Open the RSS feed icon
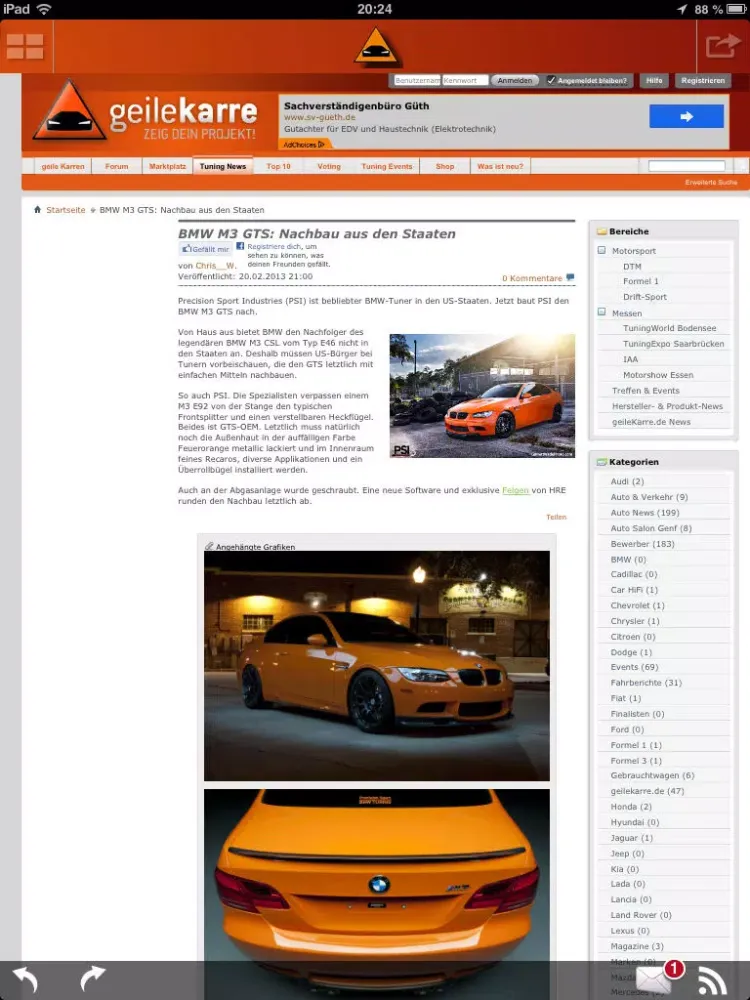This screenshot has height=1000, width=750. point(713,981)
